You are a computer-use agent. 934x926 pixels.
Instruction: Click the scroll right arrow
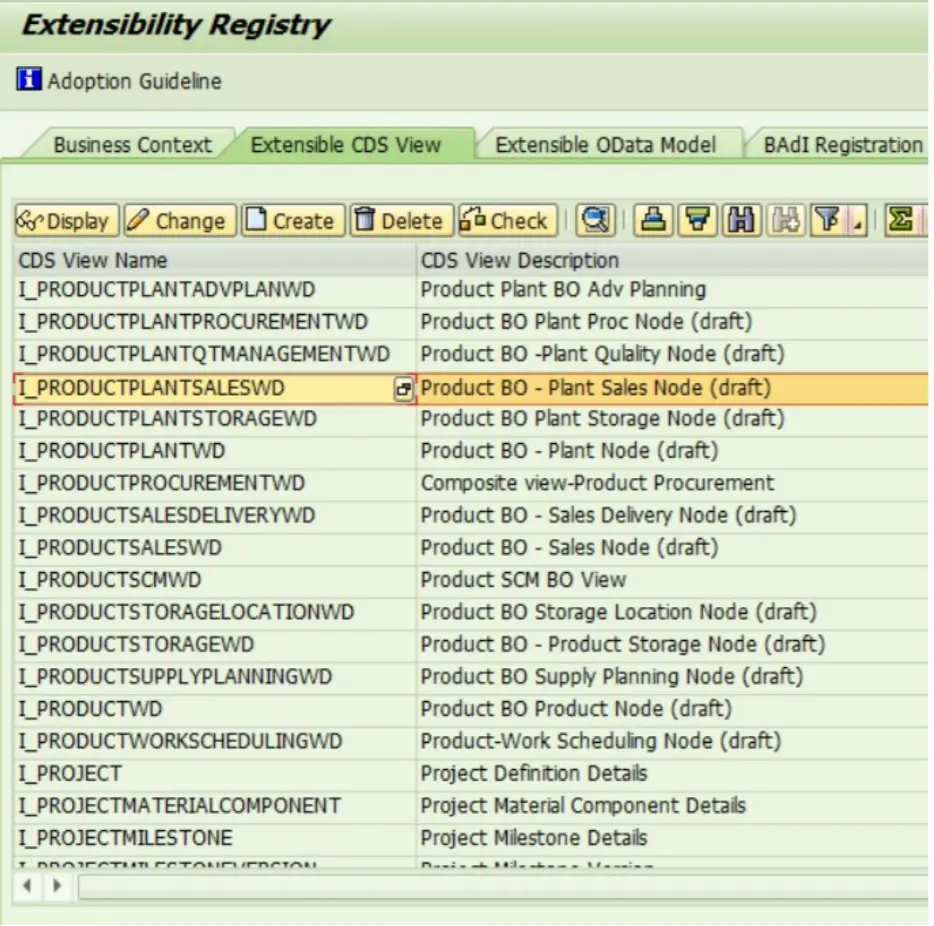pyautogui.click(x=57, y=886)
